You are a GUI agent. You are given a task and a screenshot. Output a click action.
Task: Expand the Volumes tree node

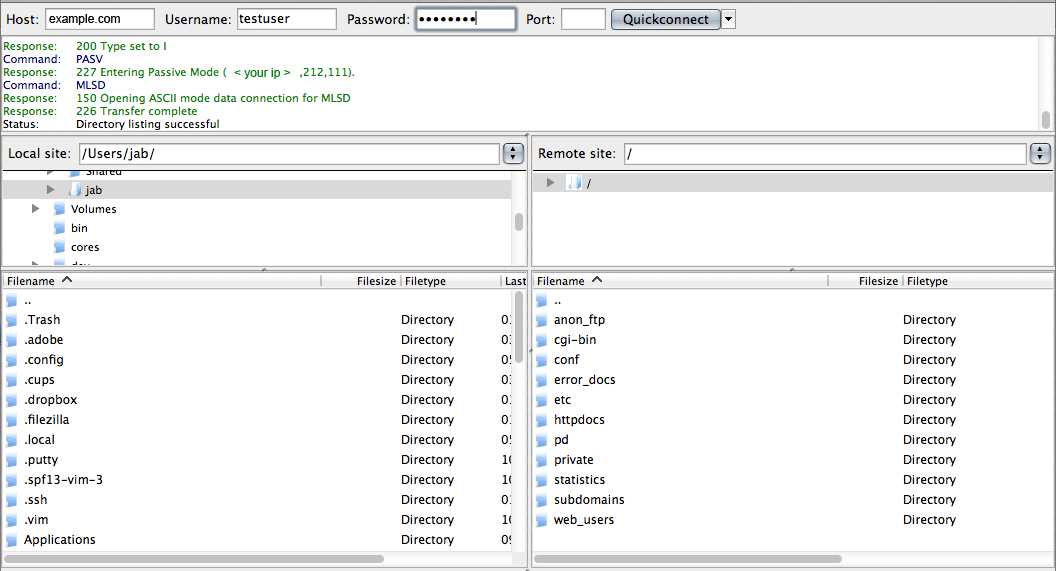coord(36,209)
